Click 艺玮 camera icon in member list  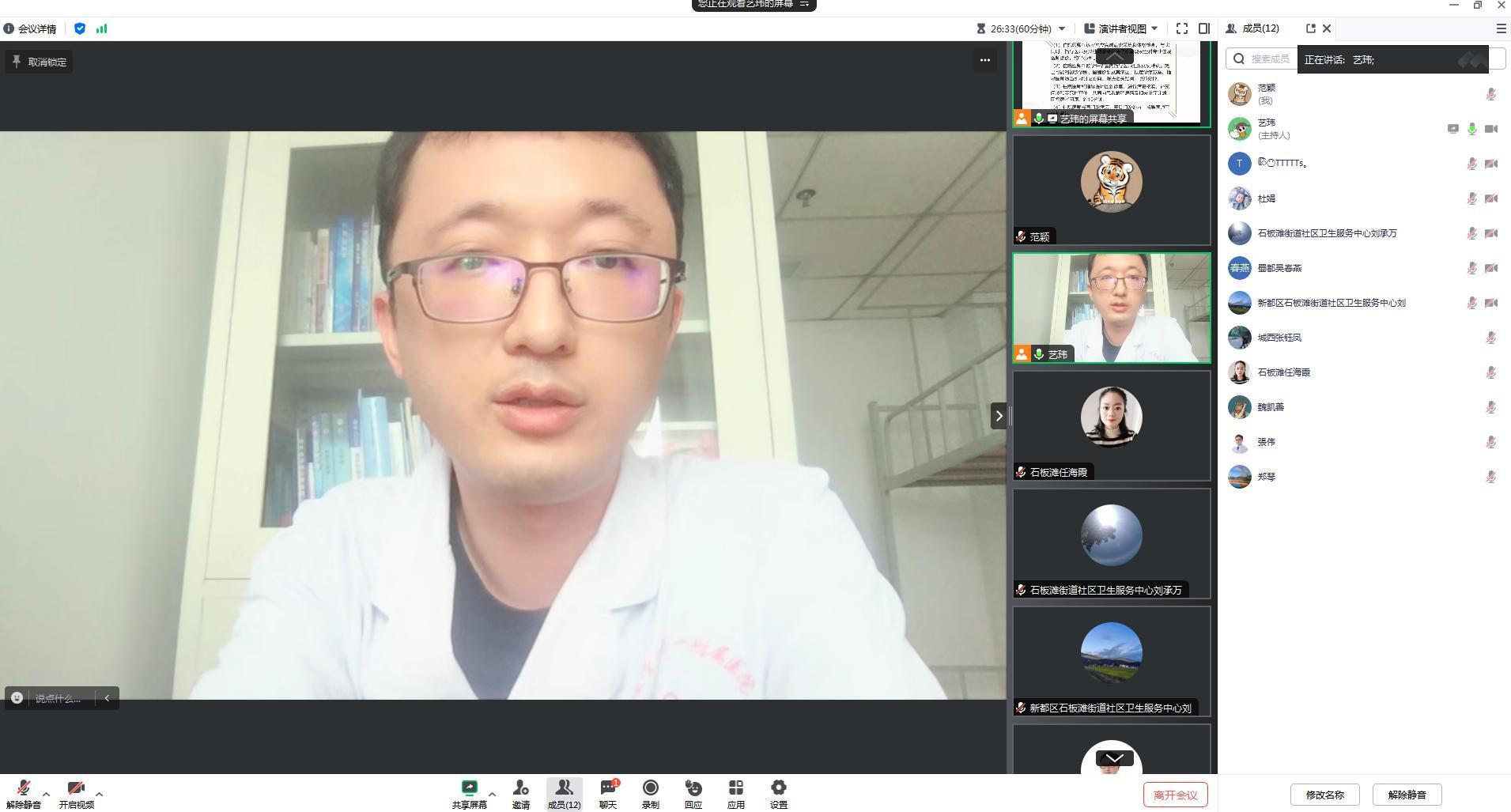tap(1490, 129)
